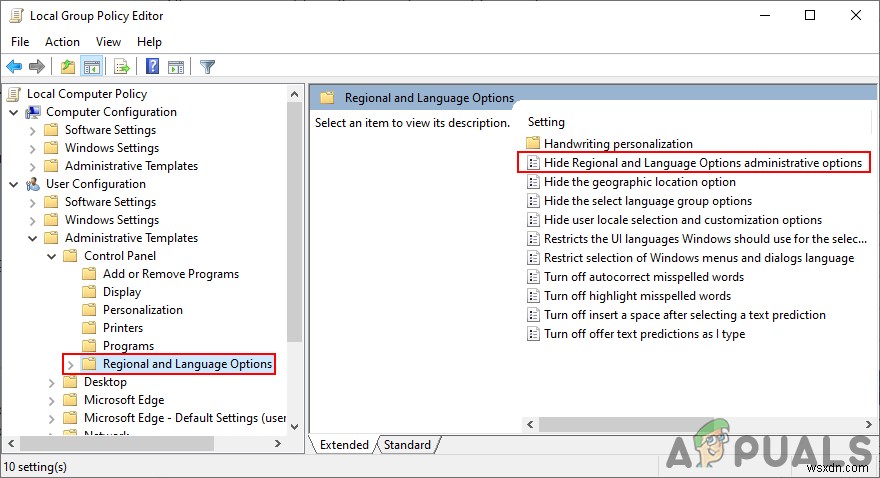Toggle Show/Hide Action Pane toolbar icon

pyautogui.click(x=176, y=67)
